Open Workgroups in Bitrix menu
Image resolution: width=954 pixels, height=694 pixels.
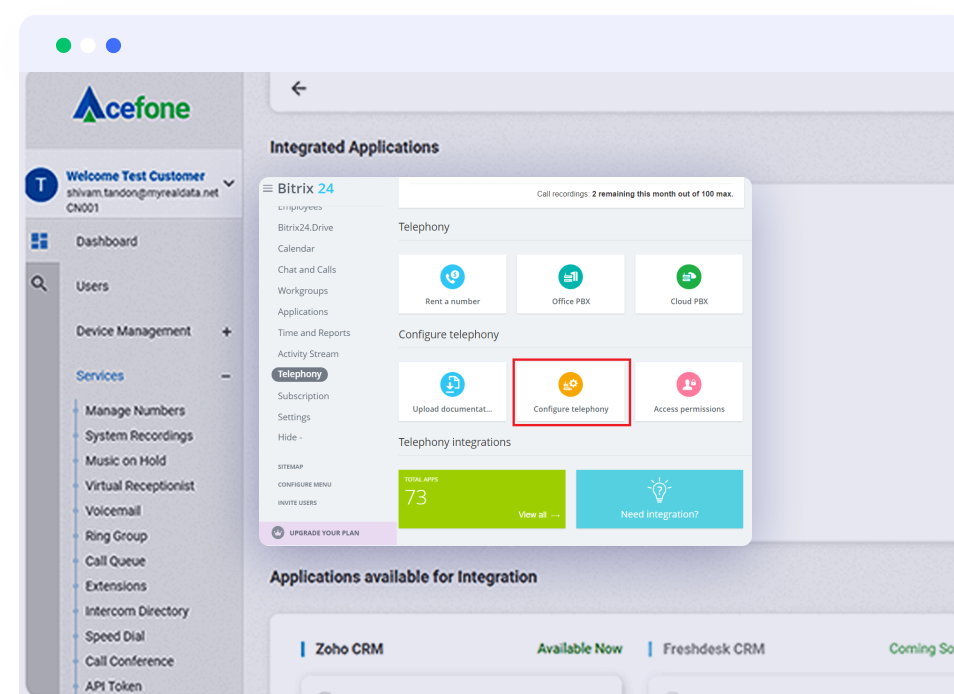coord(303,291)
